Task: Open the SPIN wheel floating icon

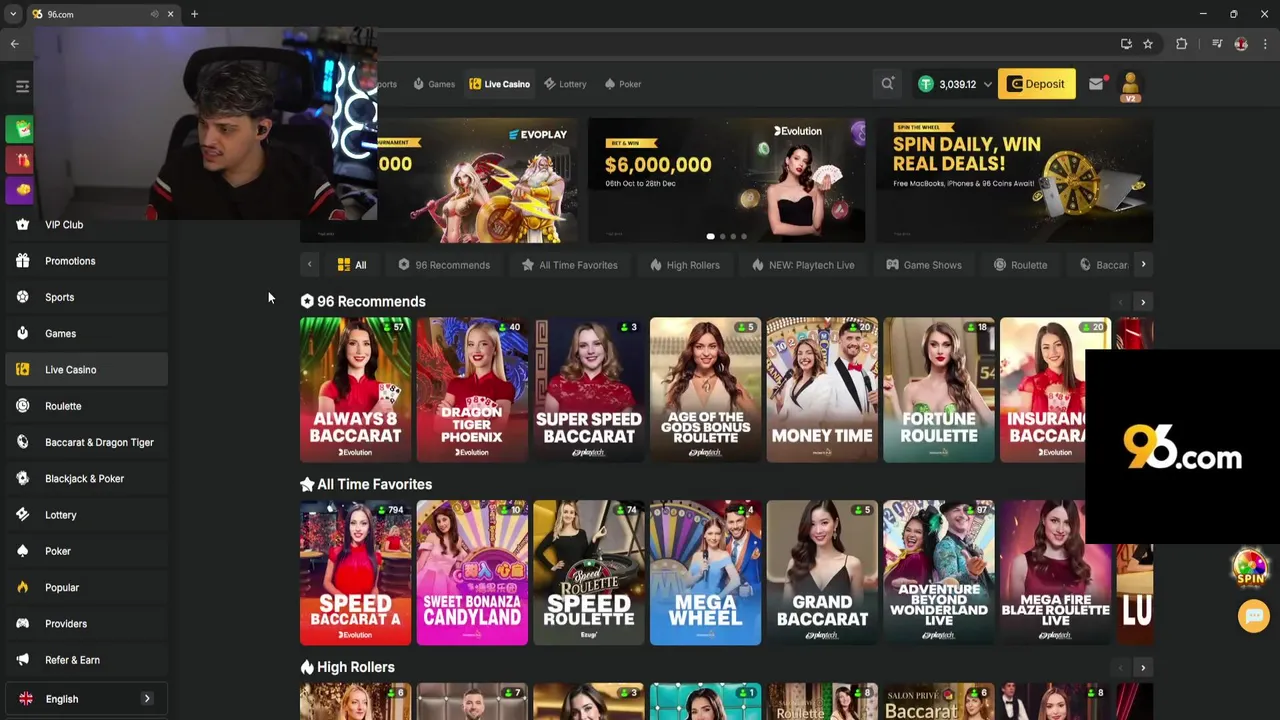Action: [1251, 567]
